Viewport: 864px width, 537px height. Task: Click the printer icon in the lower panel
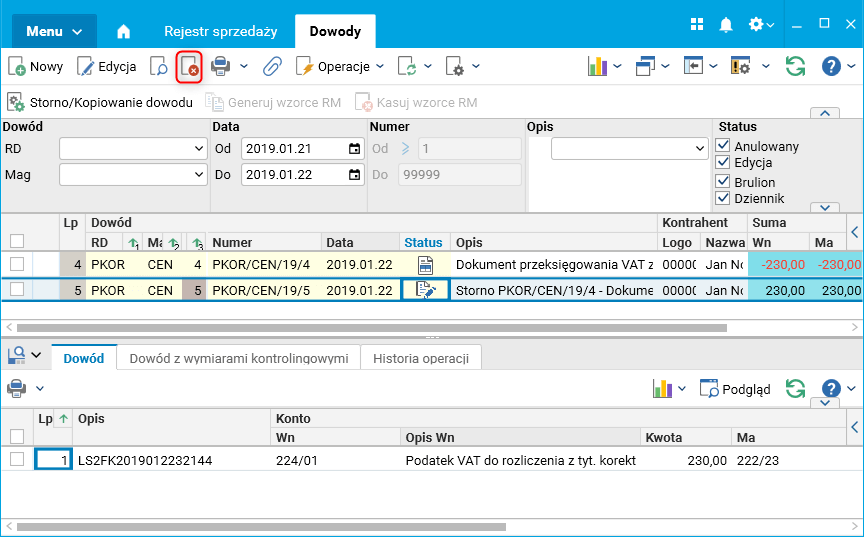coord(17,389)
